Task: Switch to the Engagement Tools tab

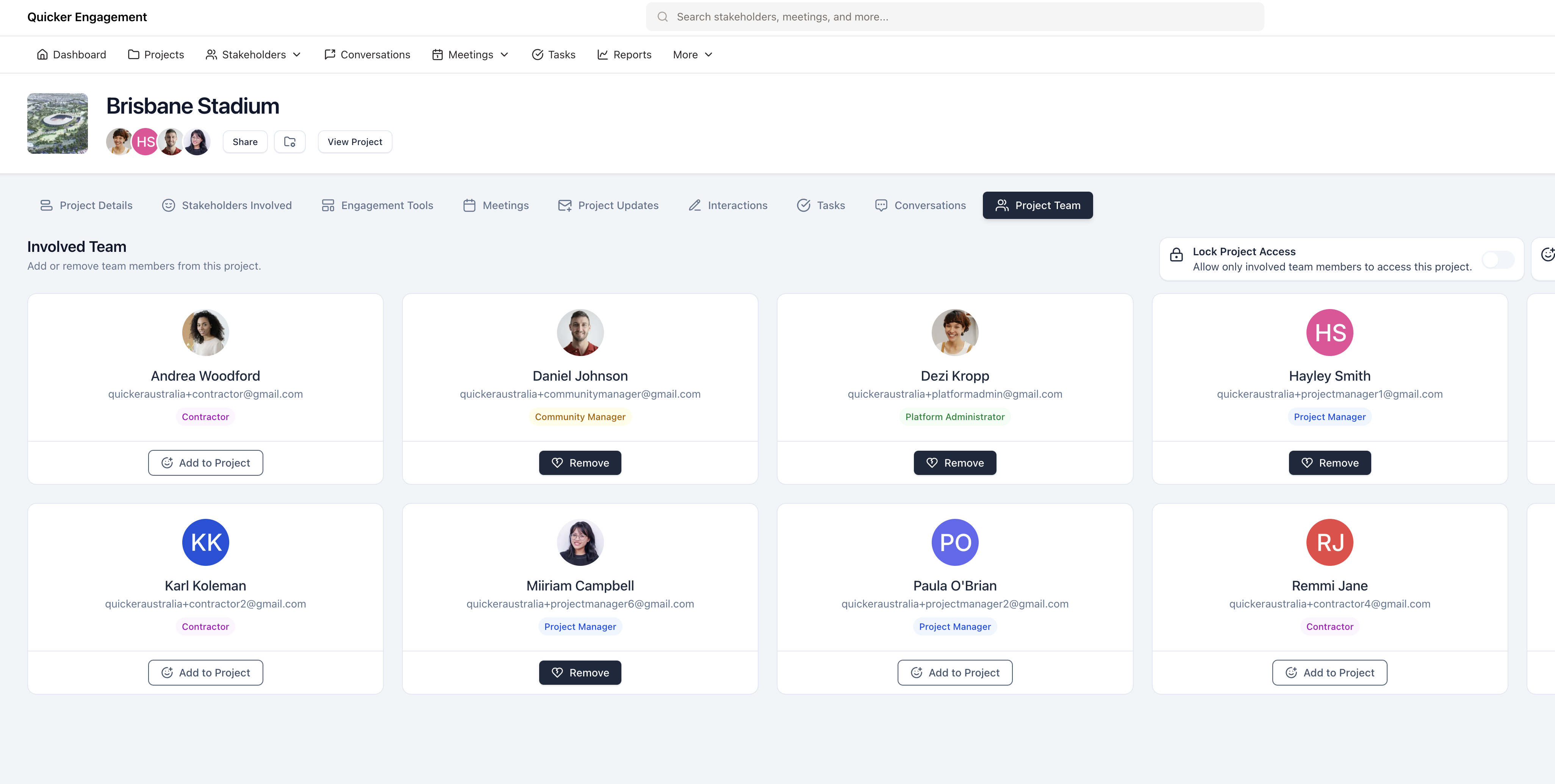Action: tap(377, 205)
